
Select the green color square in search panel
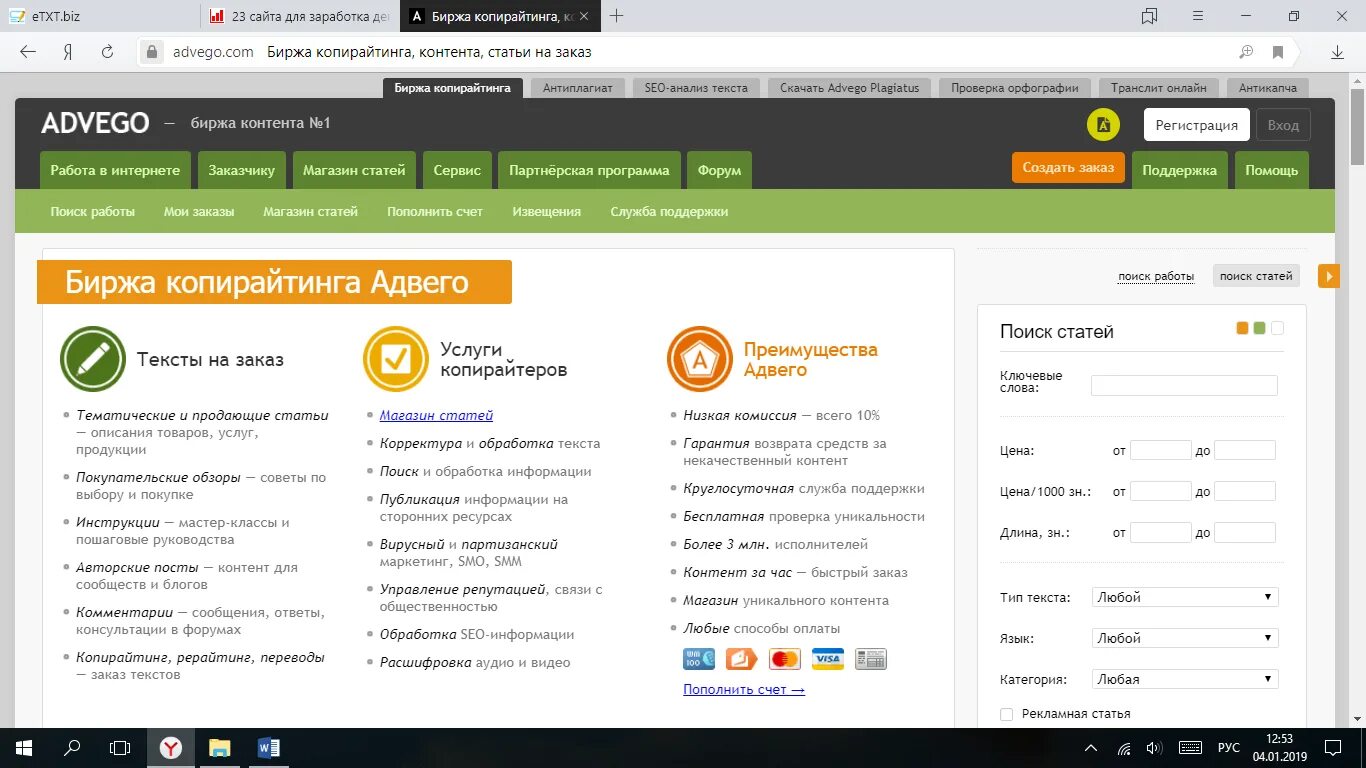(x=1259, y=328)
